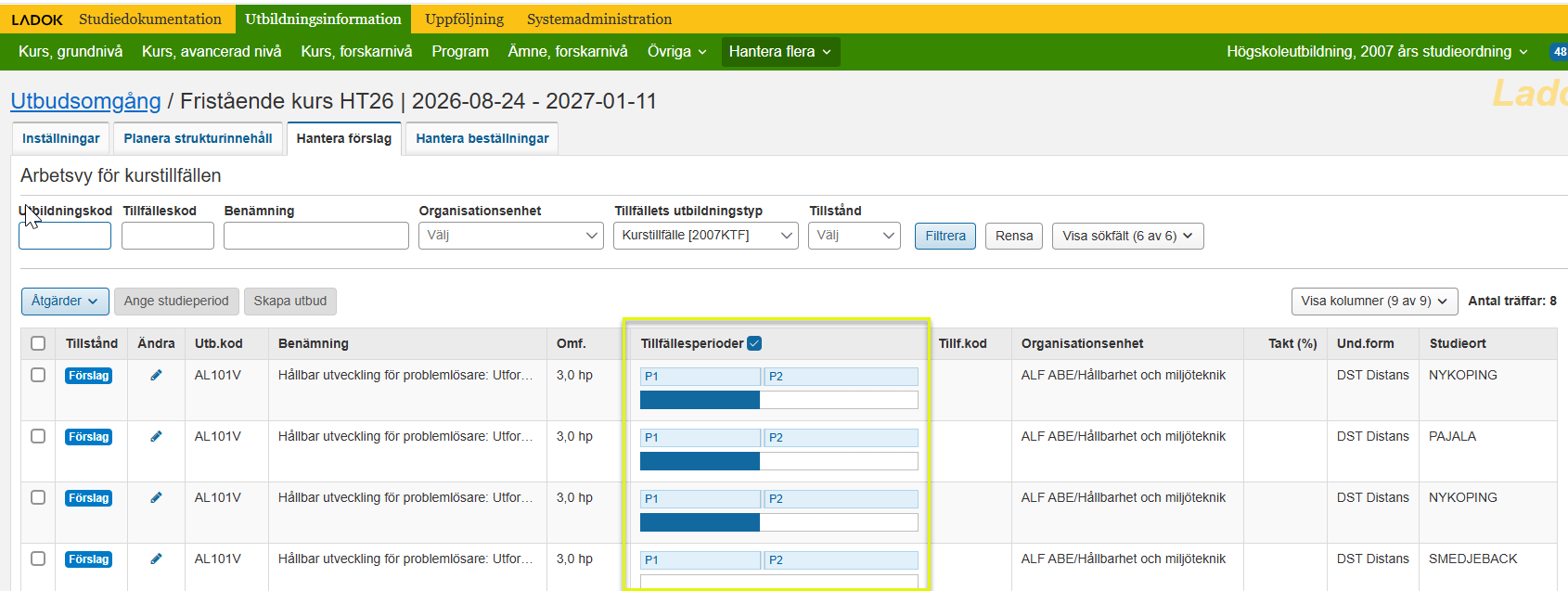Select Kurs, avancerad nivå

[212, 52]
